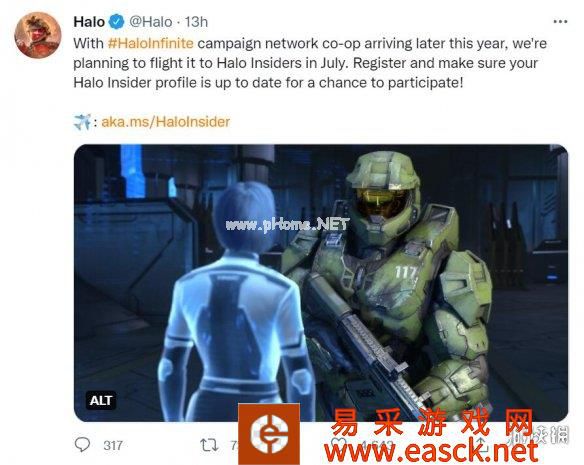The image size is (584, 465).
Task: Open the #HaloInfinite hashtag
Action: (x=150, y=43)
